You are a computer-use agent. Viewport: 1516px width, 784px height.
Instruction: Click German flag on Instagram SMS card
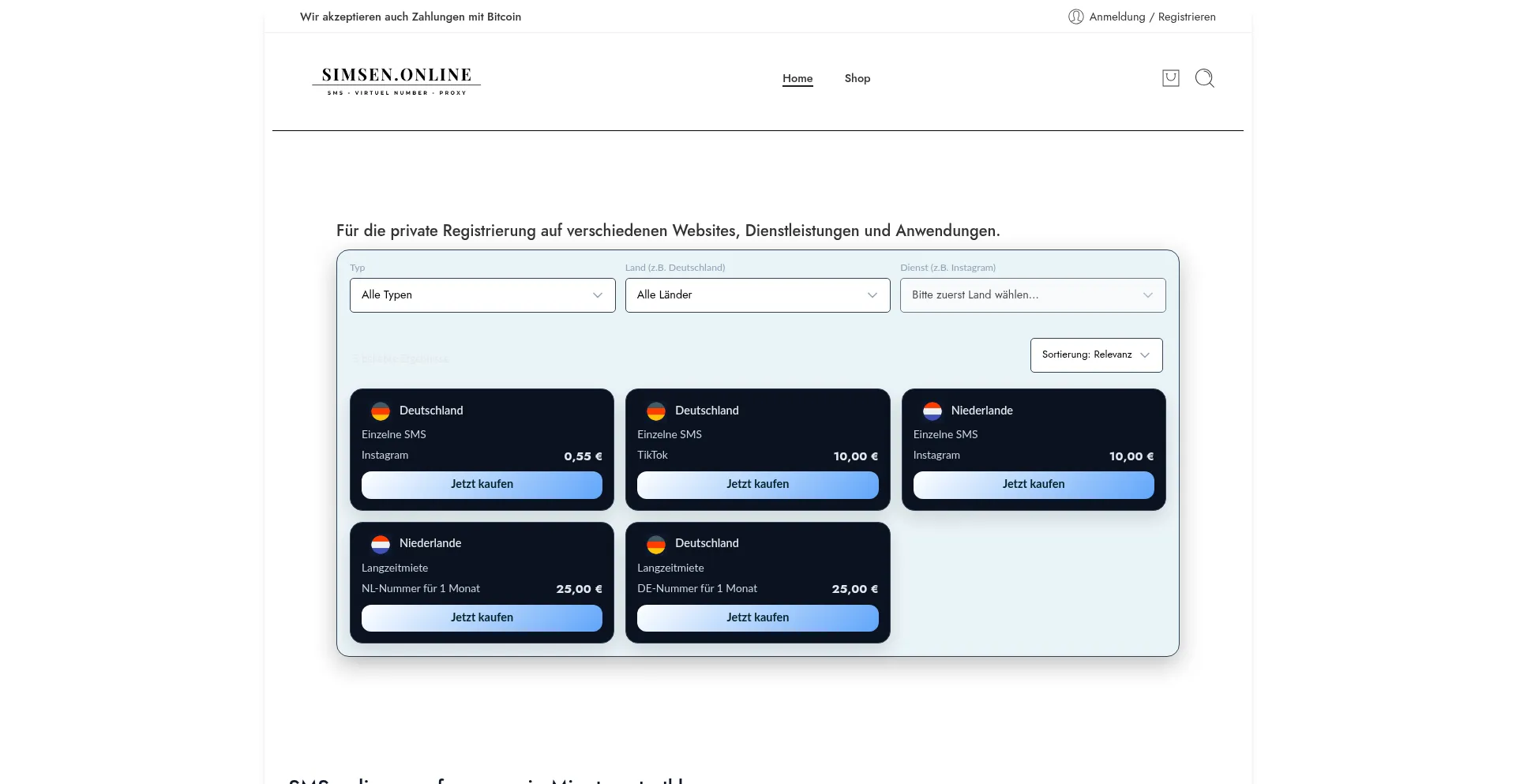pos(381,411)
